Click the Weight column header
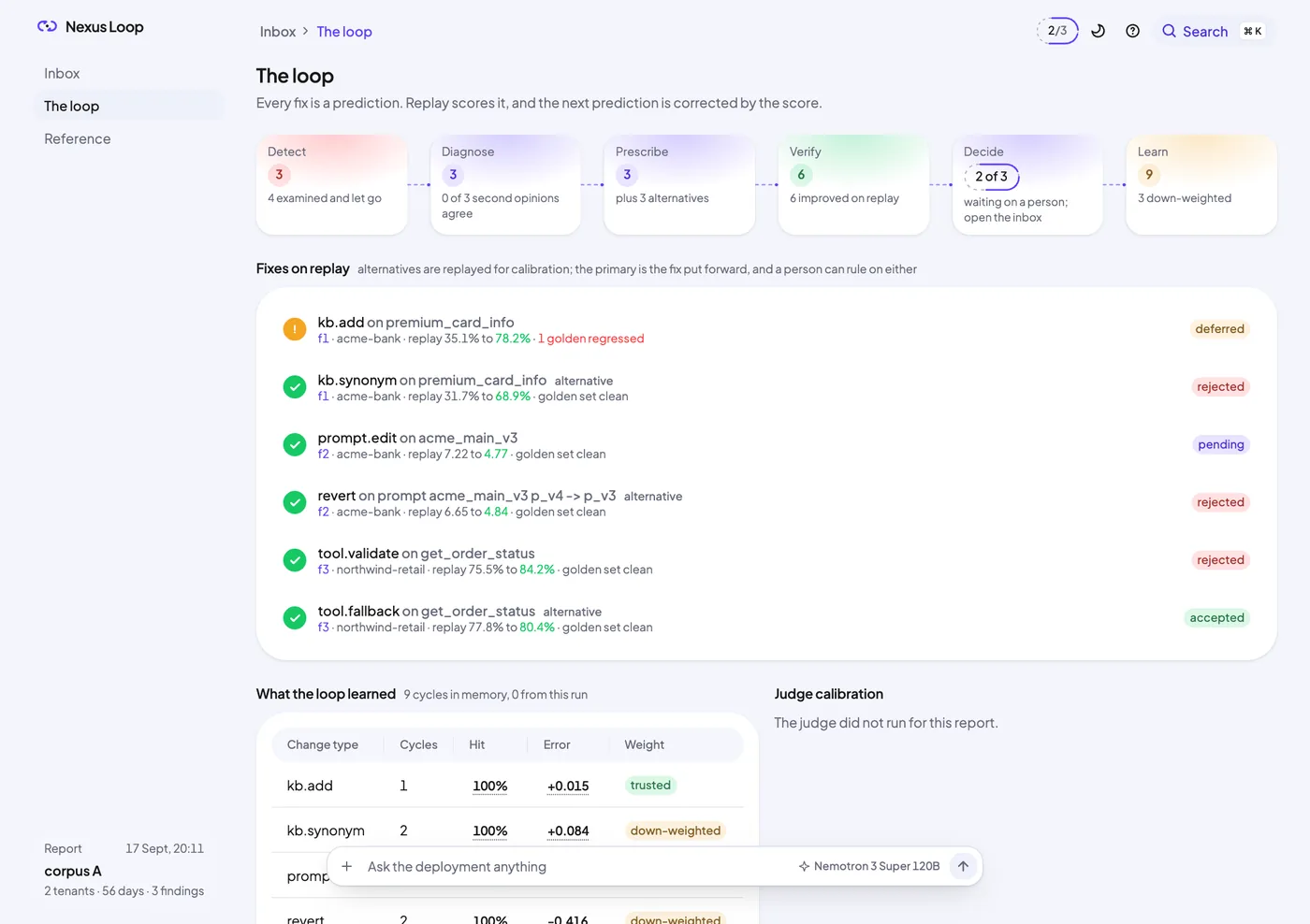The width and height of the screenshot is (1310, 924). 645,745
